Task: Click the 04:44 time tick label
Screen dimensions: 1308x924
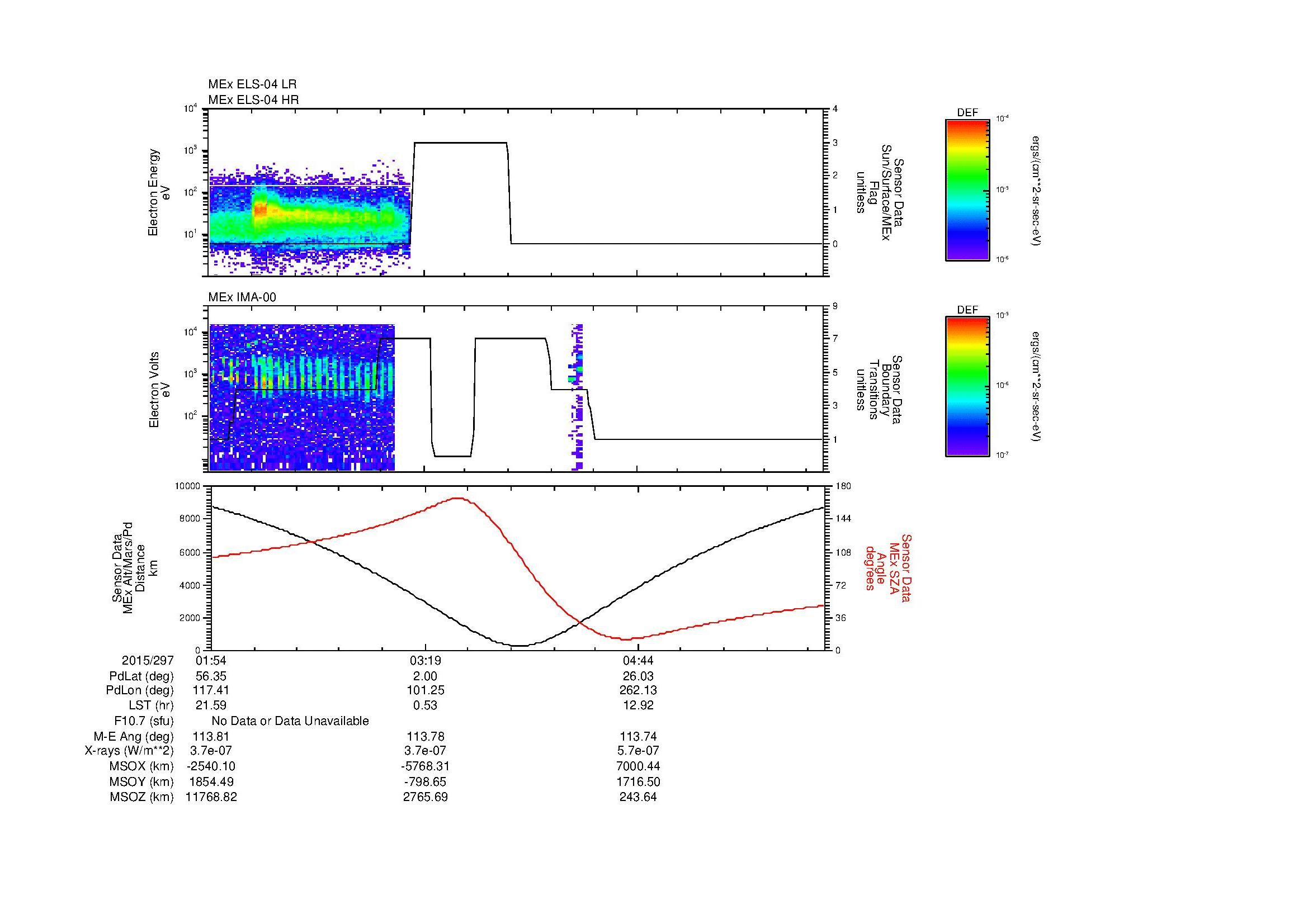Action: point(638,660)
